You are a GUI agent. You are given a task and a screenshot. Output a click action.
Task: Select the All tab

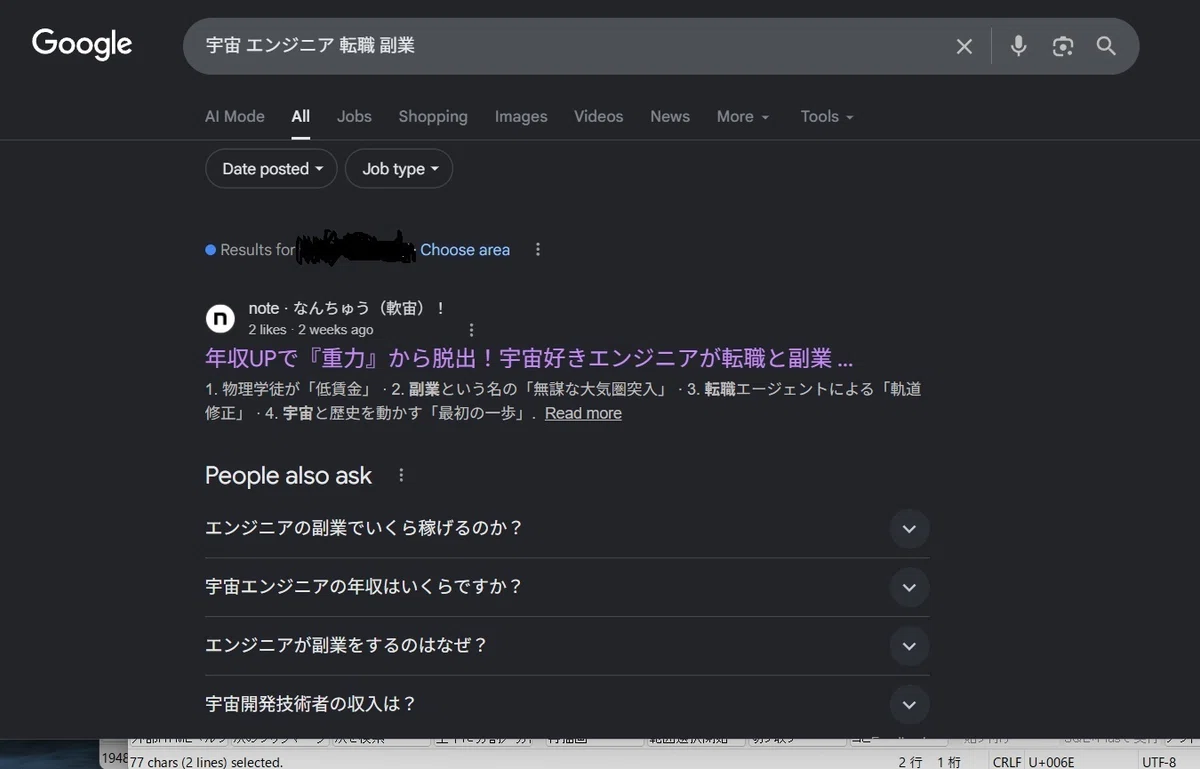301,117
